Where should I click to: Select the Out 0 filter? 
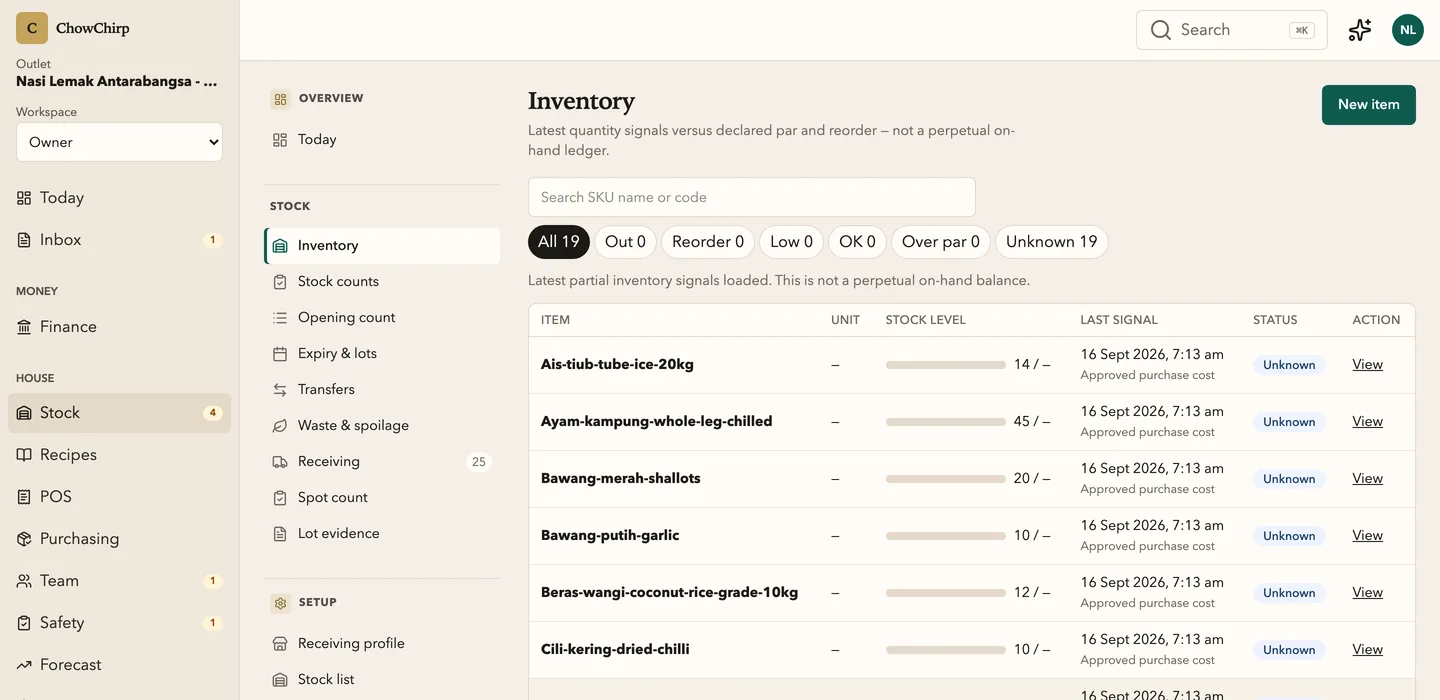click(625, 242)
